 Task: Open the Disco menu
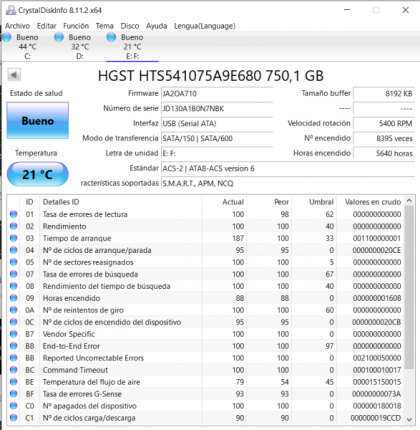130,26
